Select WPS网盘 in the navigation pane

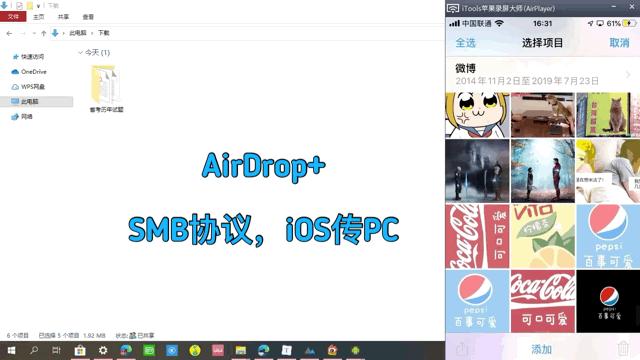pos(33,87)
